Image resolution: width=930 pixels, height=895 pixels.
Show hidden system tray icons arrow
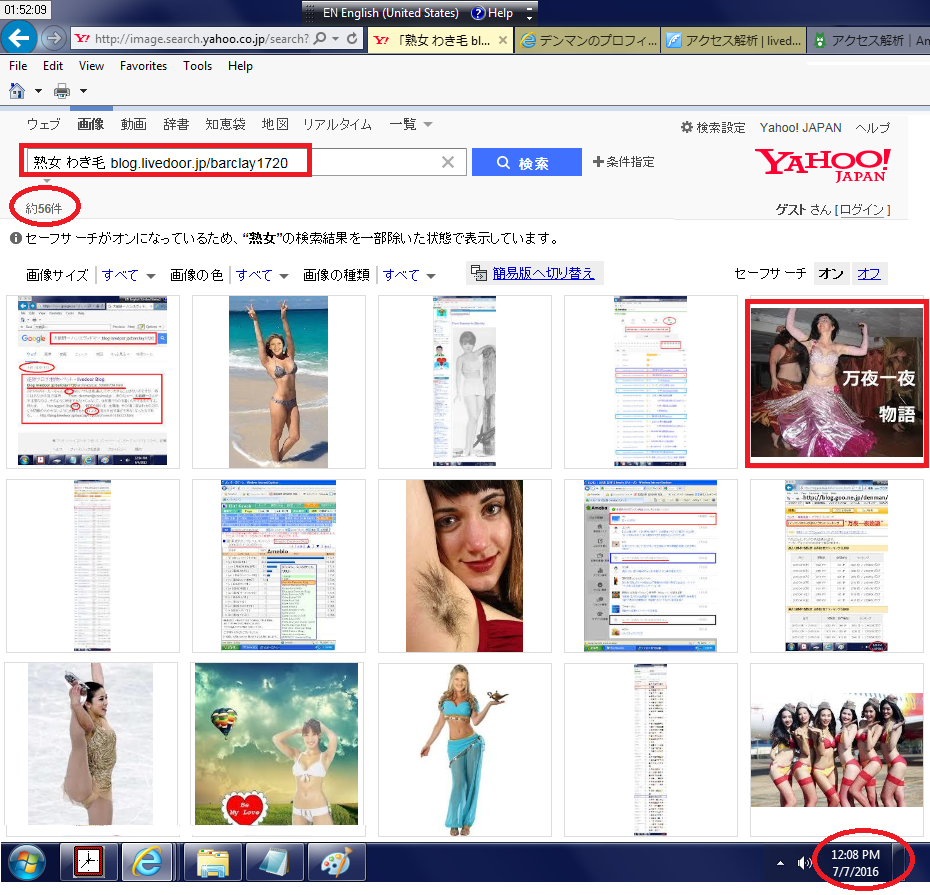[781, 863]
